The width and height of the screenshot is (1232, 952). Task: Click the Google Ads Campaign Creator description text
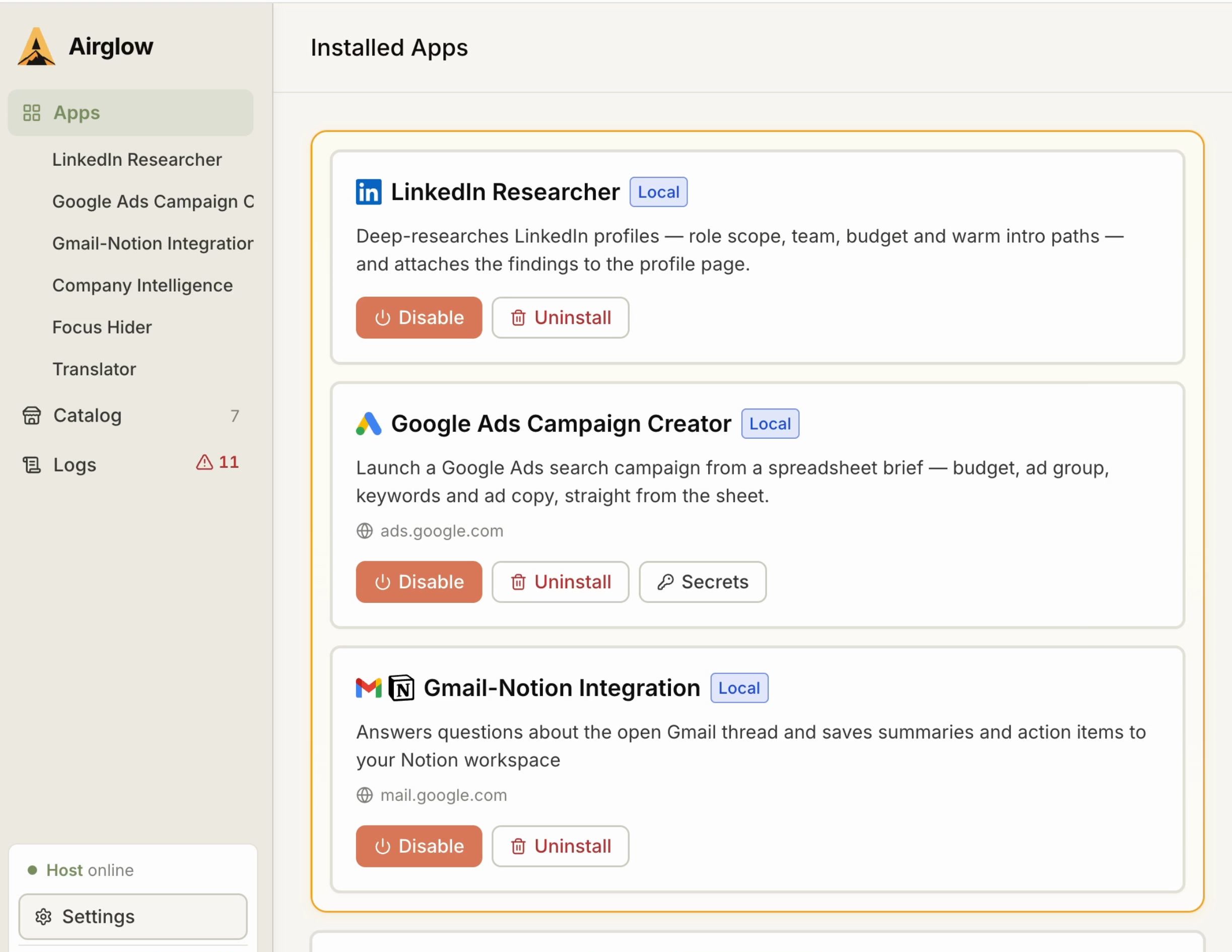pyautogui.click(x=733, y=482)
